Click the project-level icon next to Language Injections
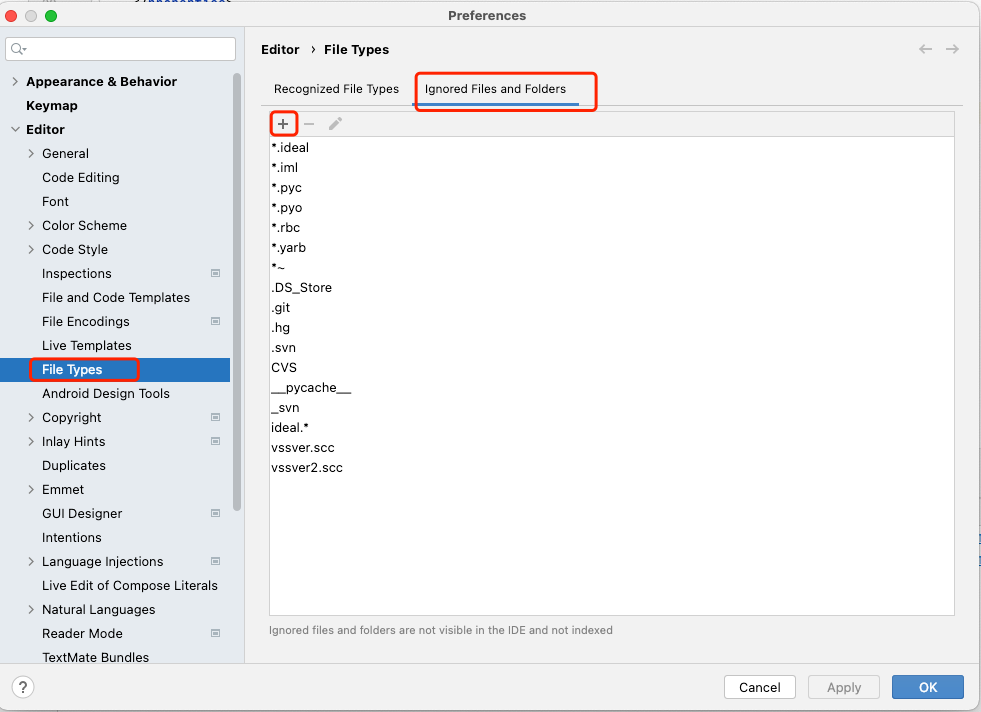This screenshot has width=981, height=712. [215, 562]
